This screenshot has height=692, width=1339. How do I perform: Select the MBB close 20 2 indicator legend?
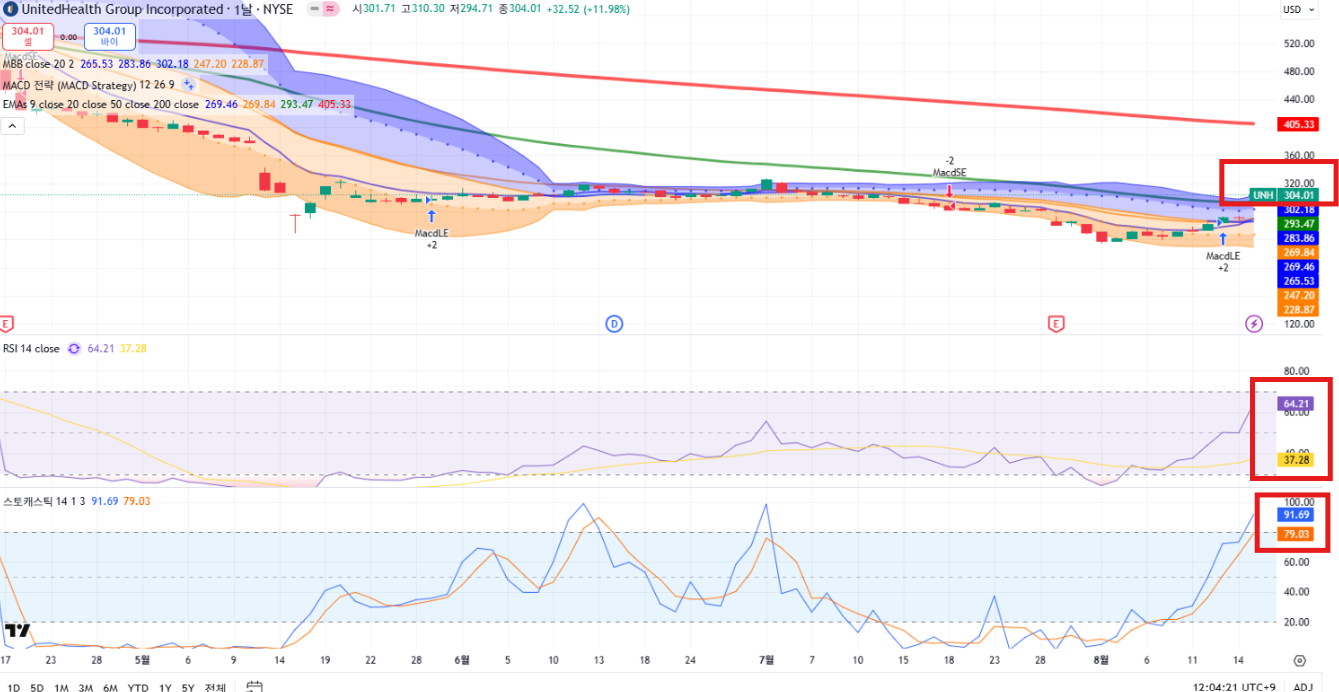40,64
